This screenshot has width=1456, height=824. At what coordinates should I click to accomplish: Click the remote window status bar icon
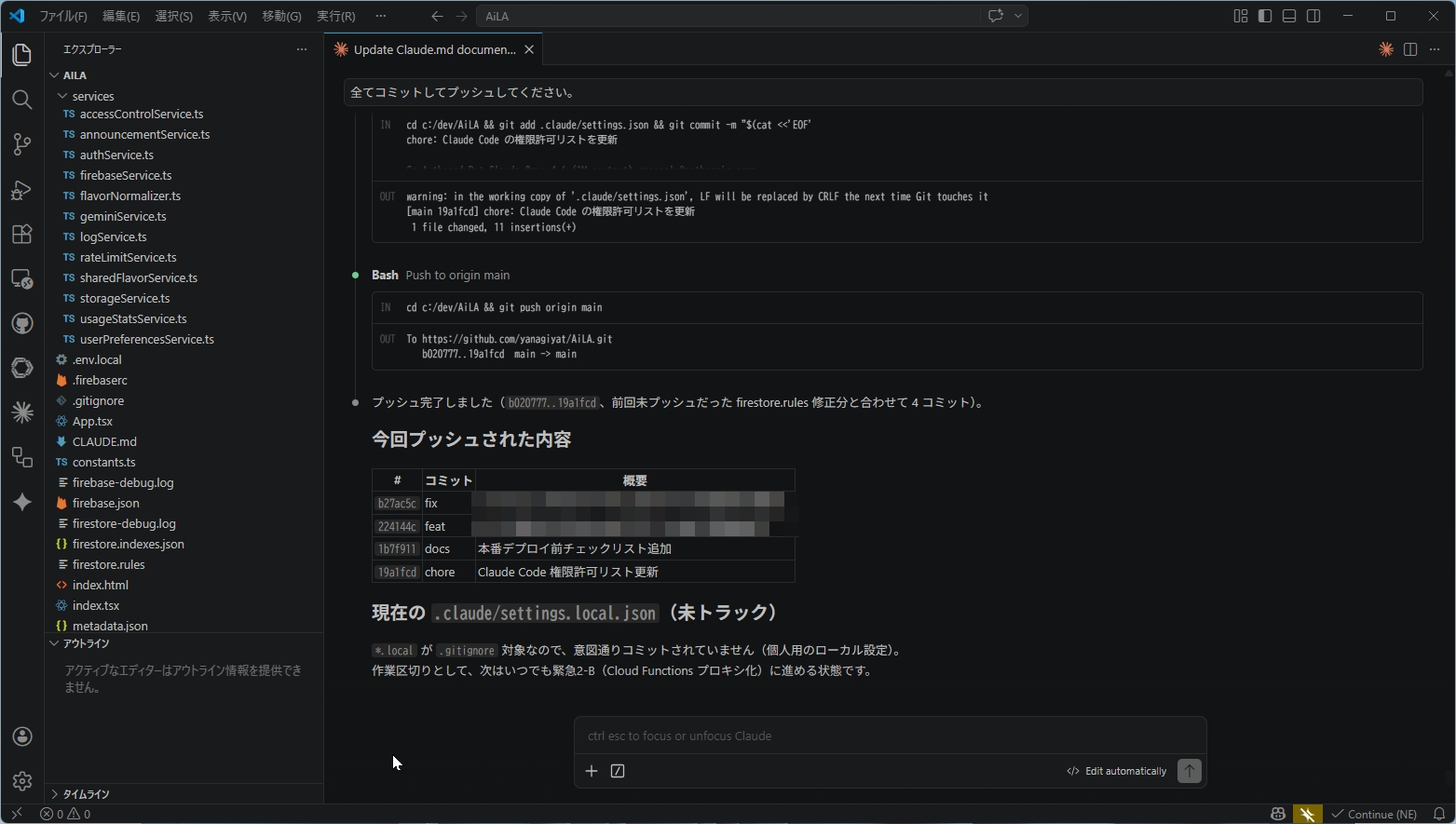(16, 814)
